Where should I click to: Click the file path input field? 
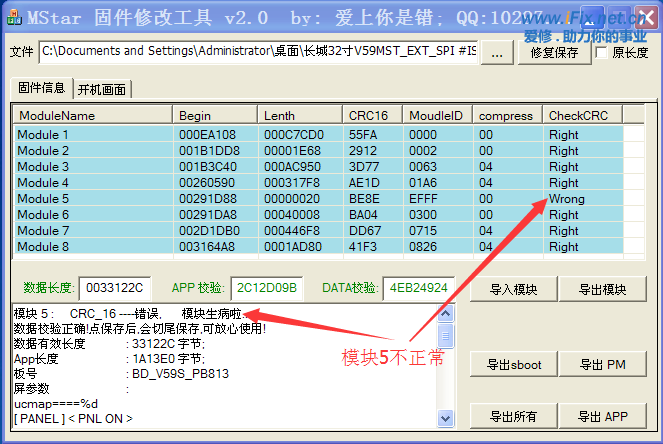(258, 52)
